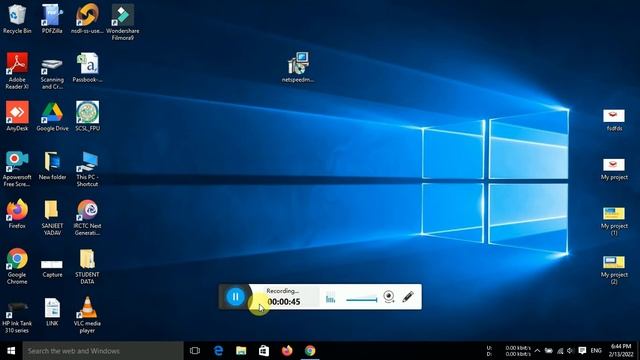Launch Microsoft Edge from the taskbar
640x360 pixels.
coord(218,351)
